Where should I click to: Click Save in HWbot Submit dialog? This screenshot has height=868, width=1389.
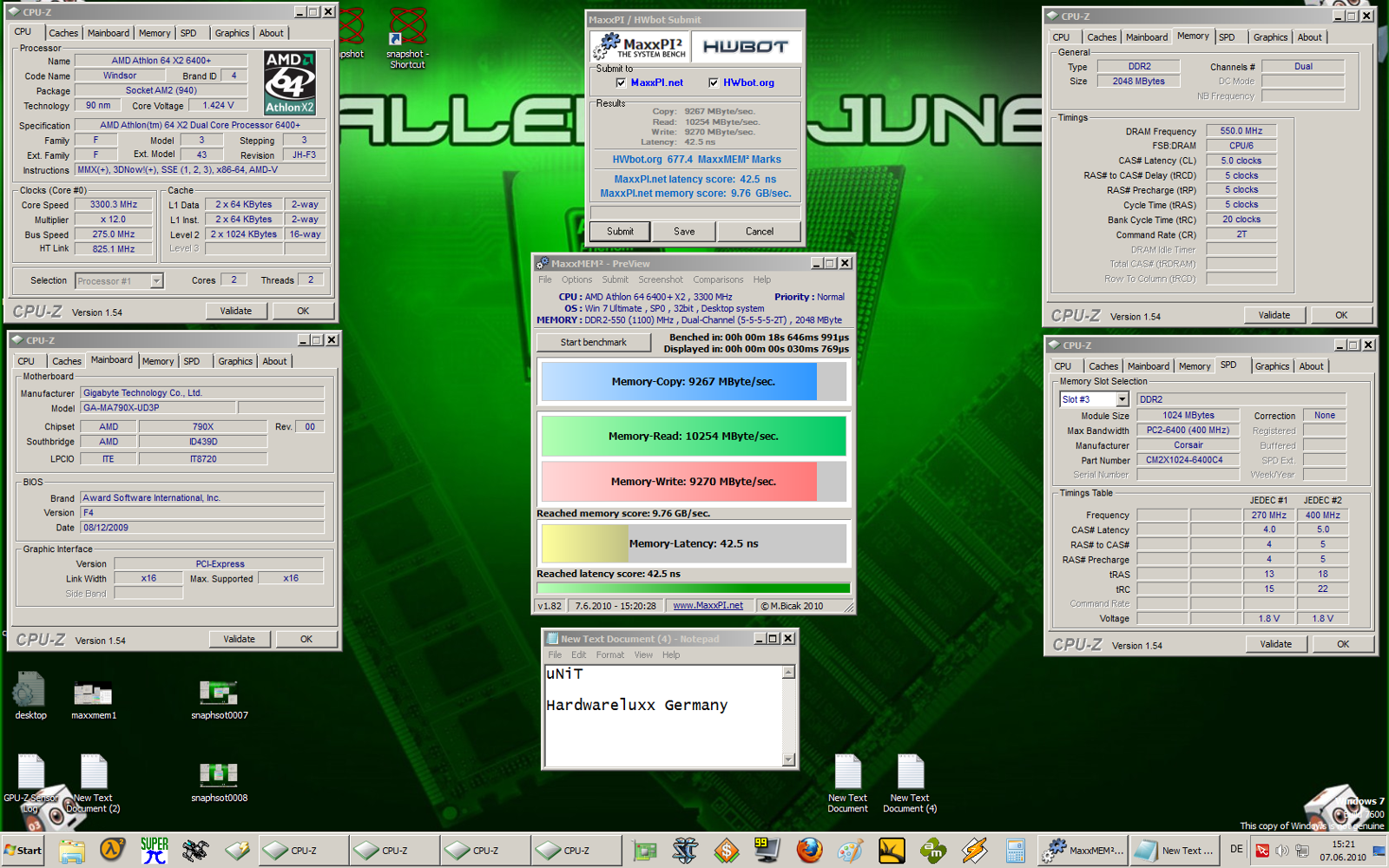click(684, 231)
